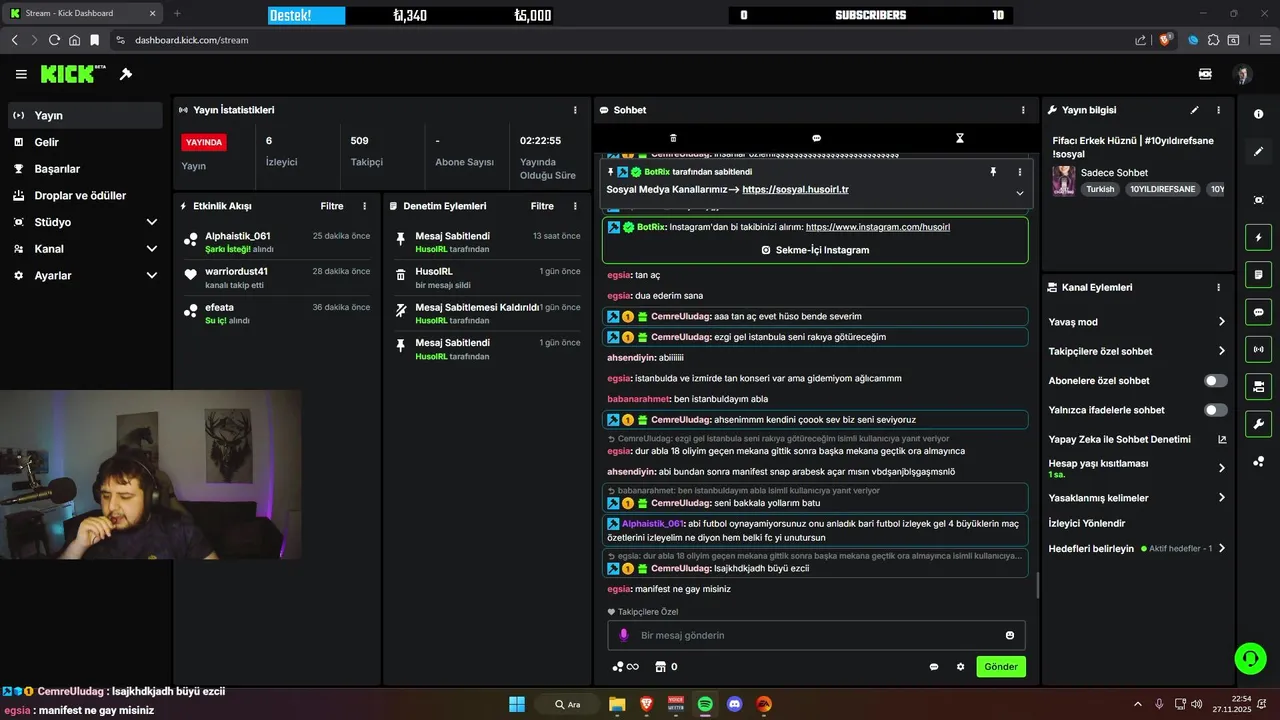Click the chat bubble icon in the Sohbet toolbar

[816, 138]
